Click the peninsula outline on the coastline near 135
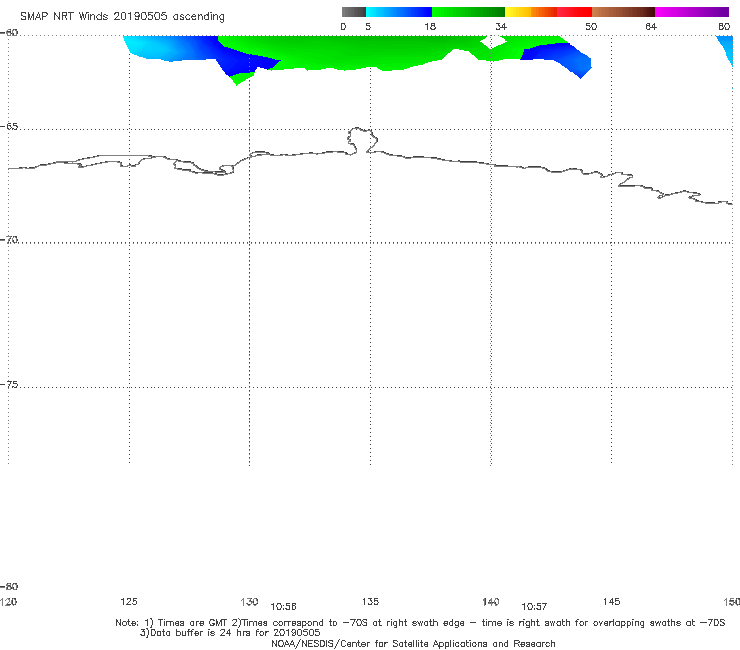The width and height of the screenshot is (740, 650). click(x=362, y=140)
